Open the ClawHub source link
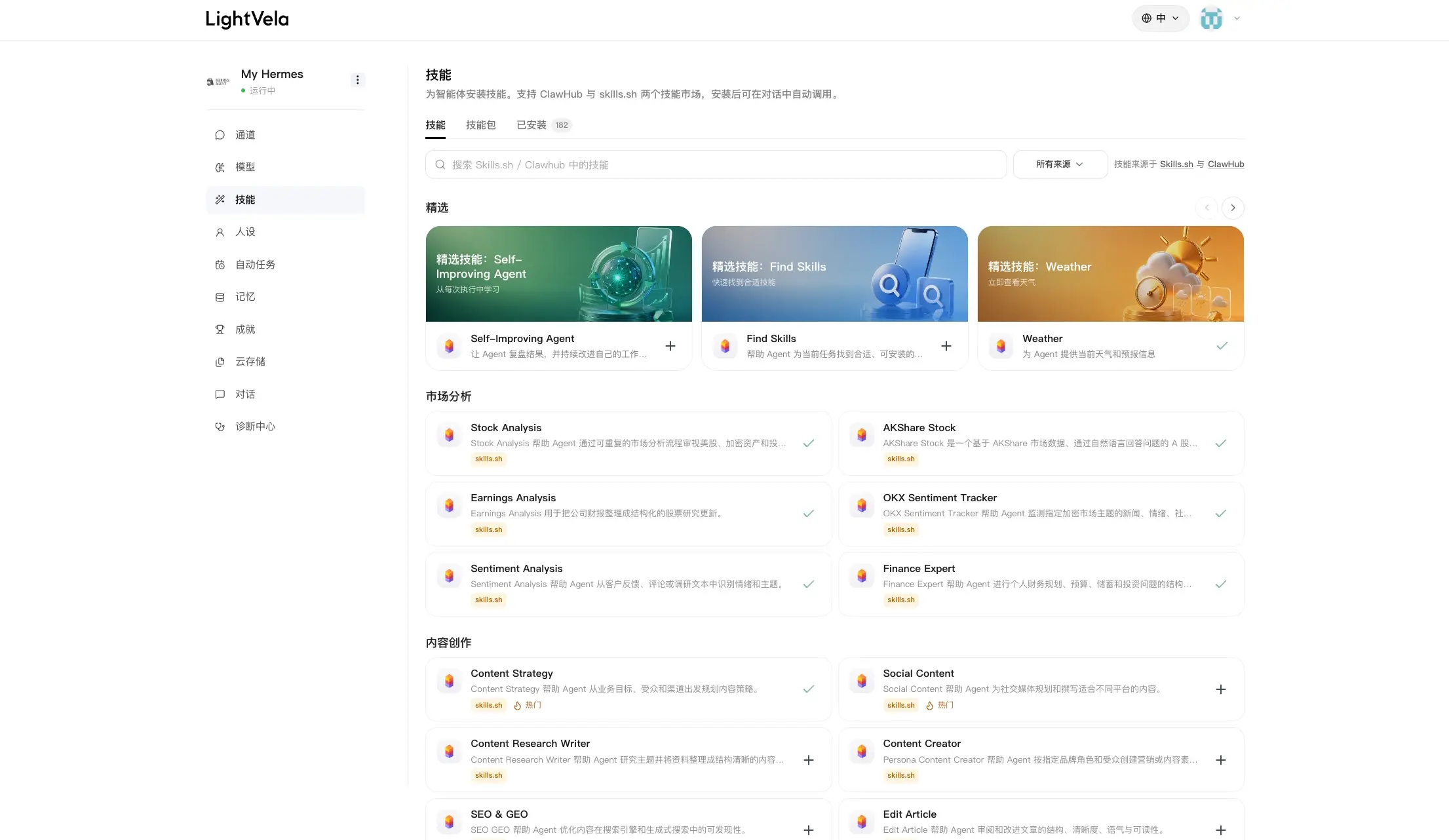Viewport: 1449px width, 840px height. (1226, 164)
